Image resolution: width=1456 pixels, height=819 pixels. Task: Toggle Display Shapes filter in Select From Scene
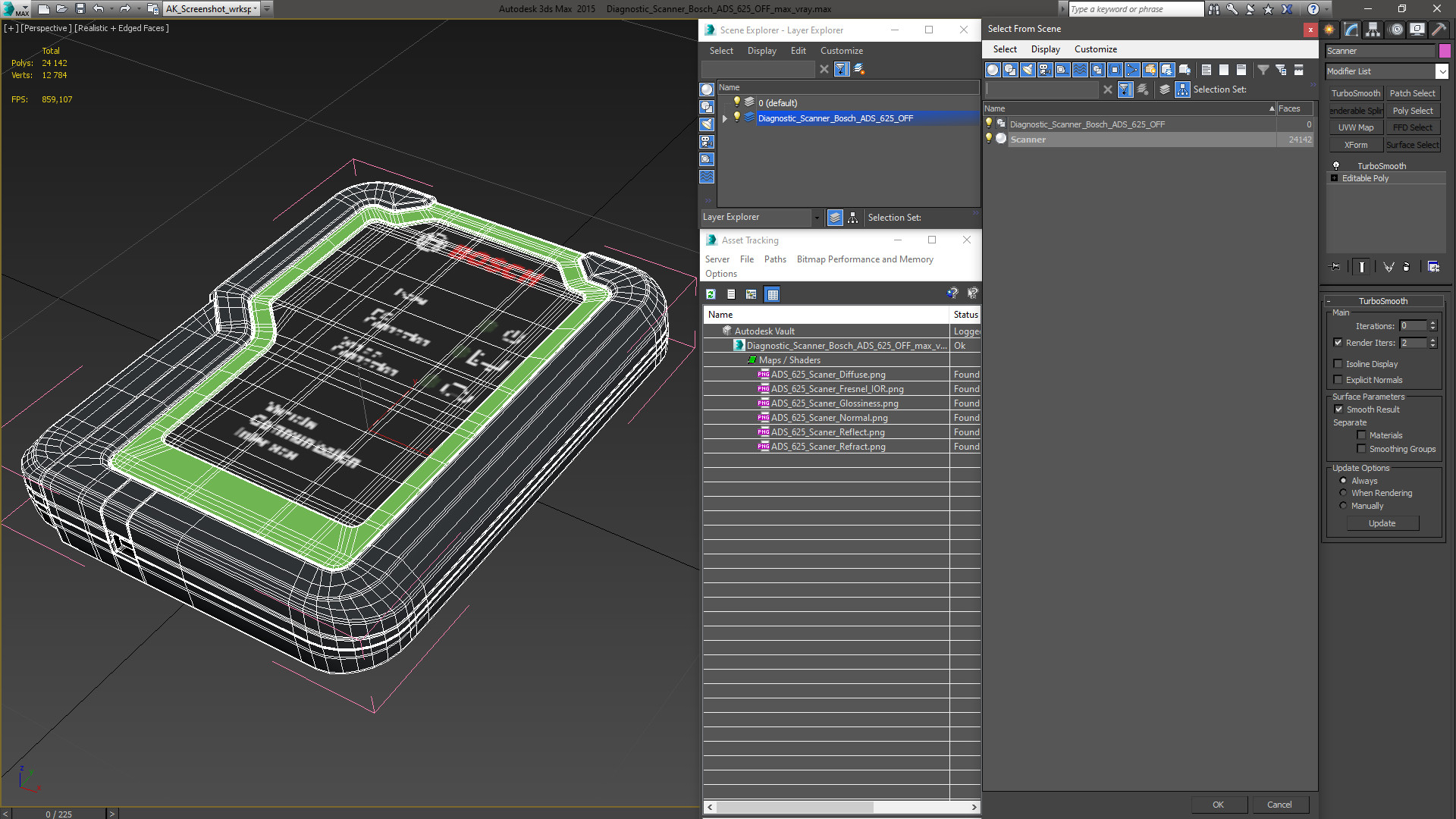pyautogui.click(x=1010, y=70)
